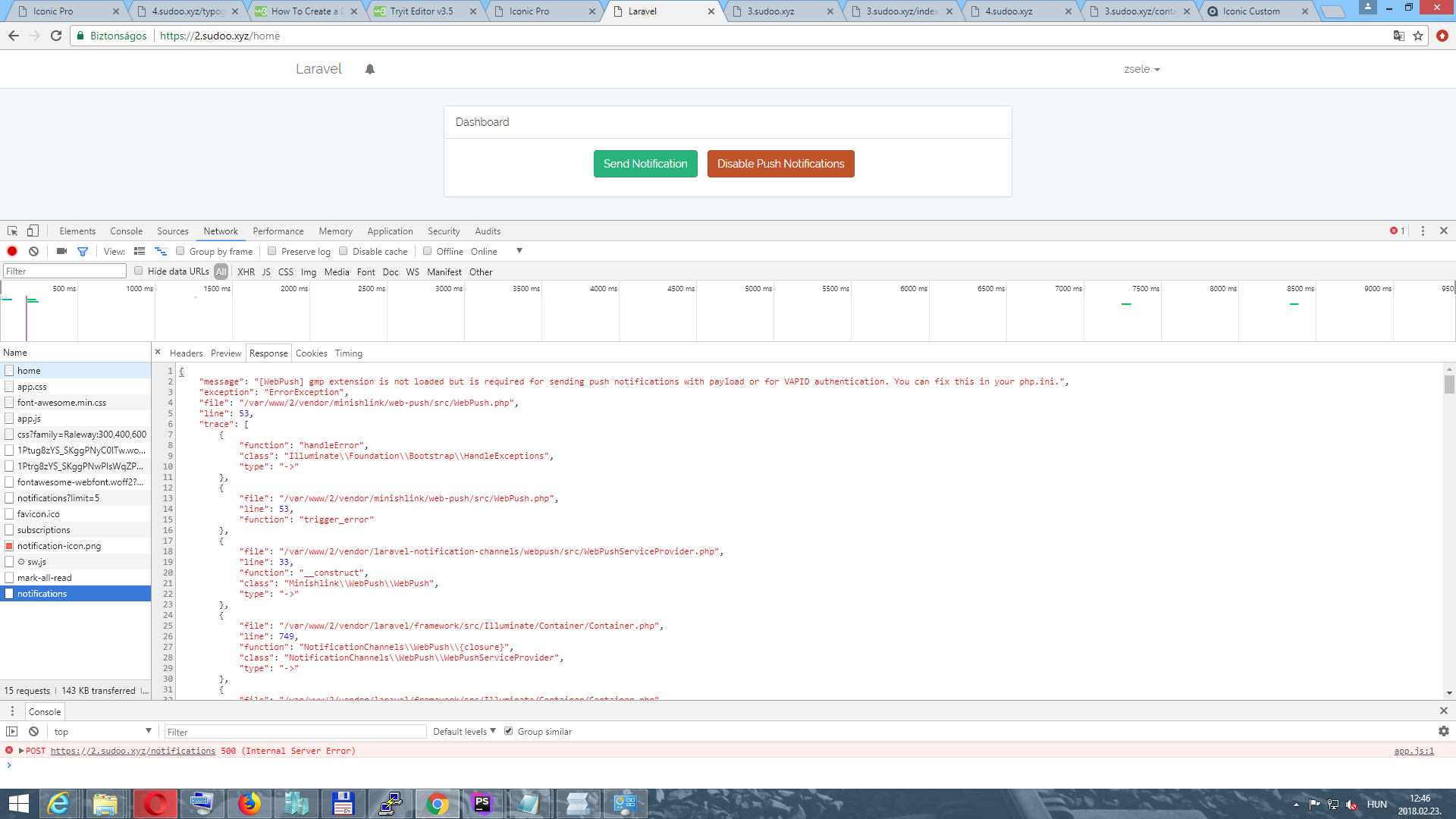Open Console settings with the gear icon
1456x819 pixels.
pyautogui.click(x=1444, y=731)
